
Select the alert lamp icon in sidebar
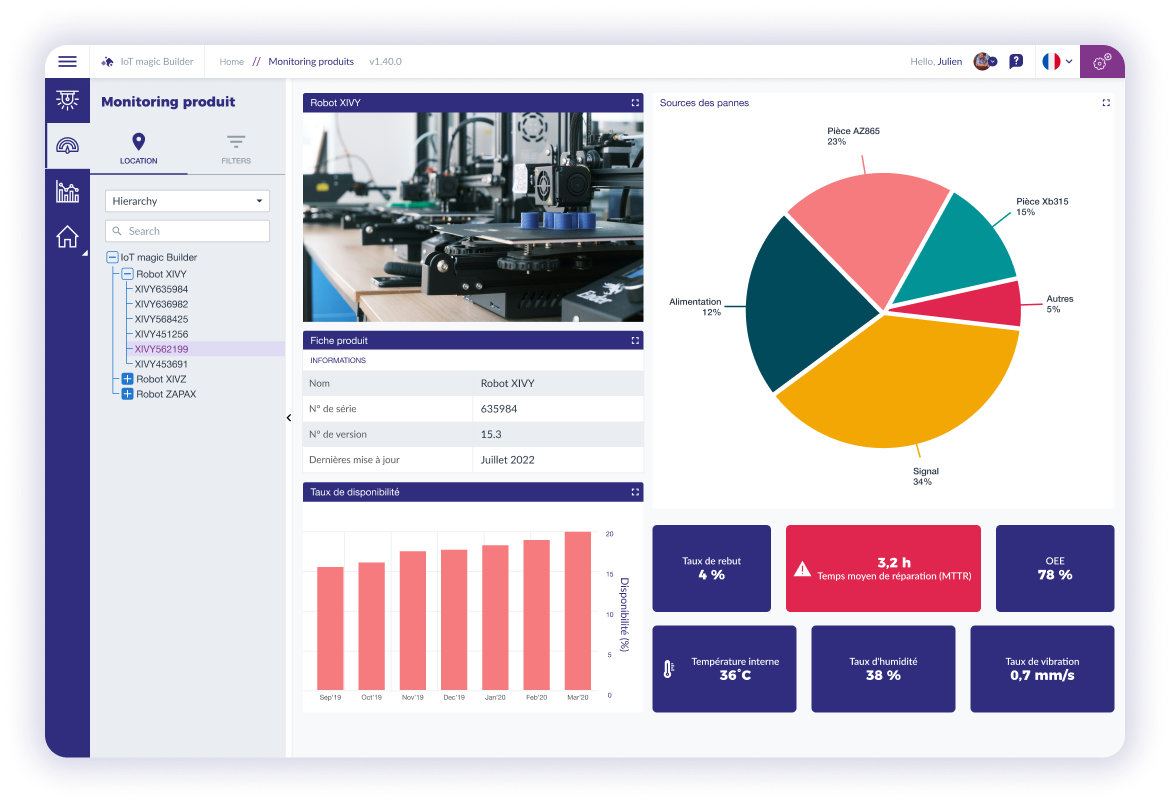[x=67, y=100]
